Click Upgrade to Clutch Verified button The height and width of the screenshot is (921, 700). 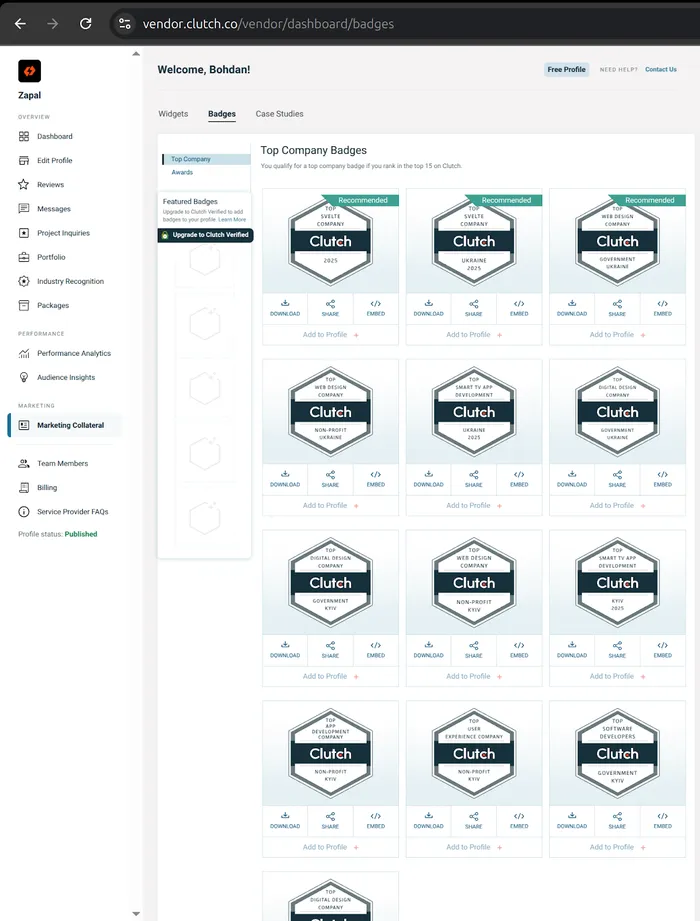(x=206, y=235)
